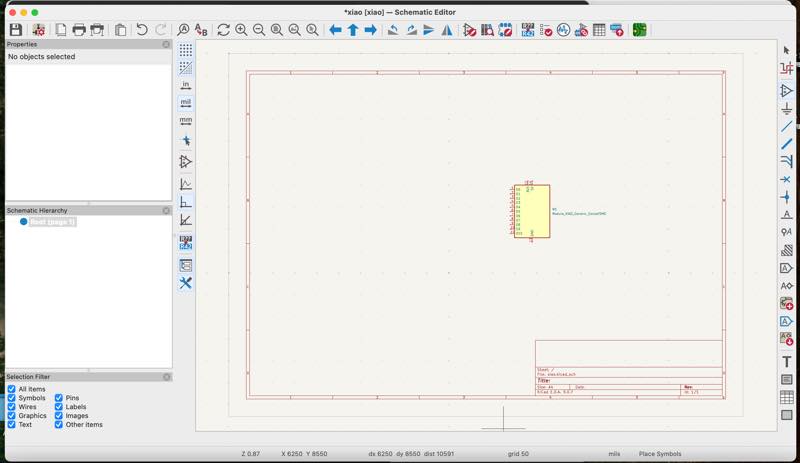Screen dimensions: 800x463
Task: Toggle the properties manager (wrench icon)
Action: [x=186, y=283]
